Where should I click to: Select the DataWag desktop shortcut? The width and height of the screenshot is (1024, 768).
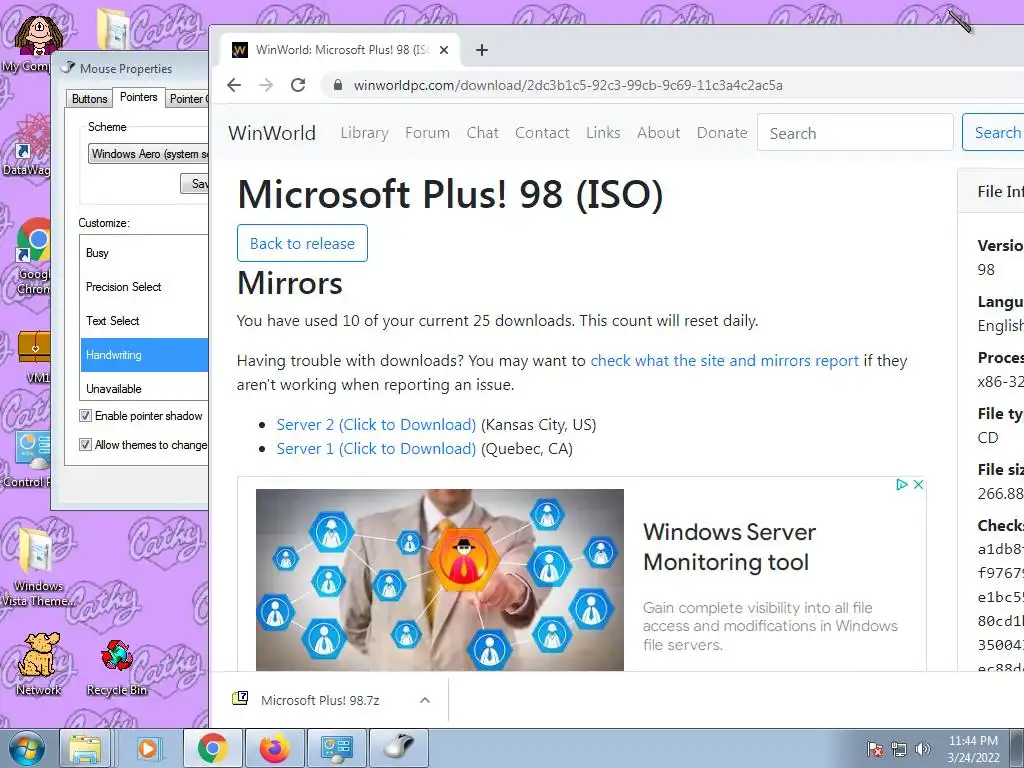(x=26, y=145)
